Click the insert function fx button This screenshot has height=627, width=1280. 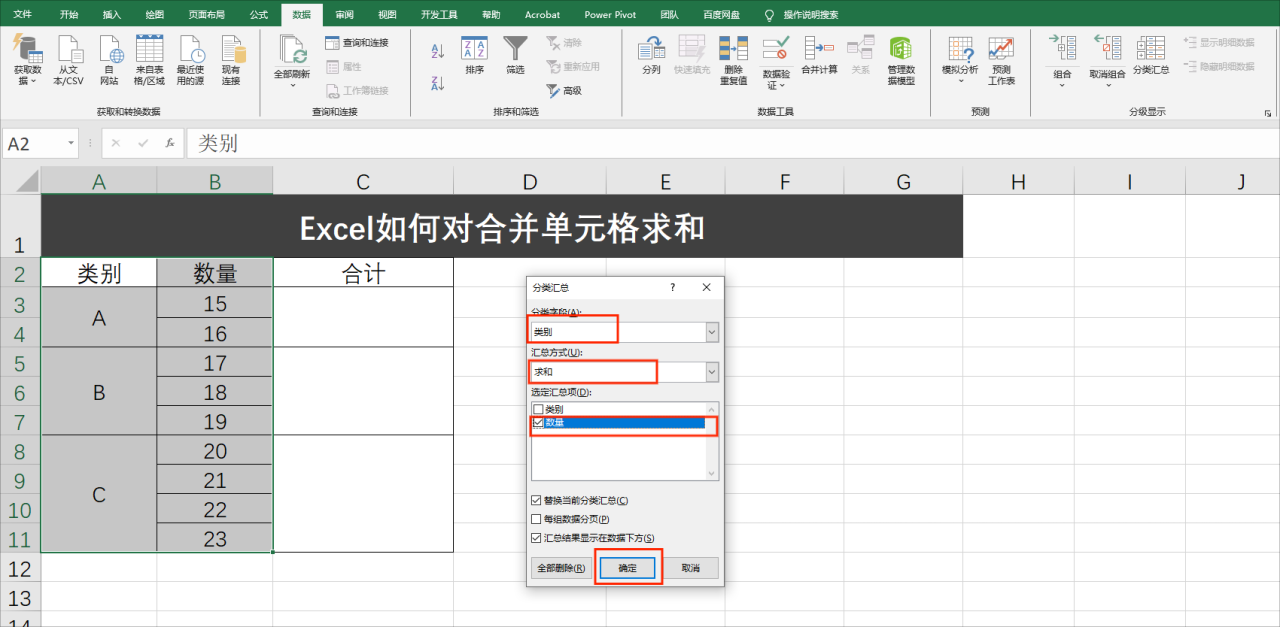tap(170, 143)
